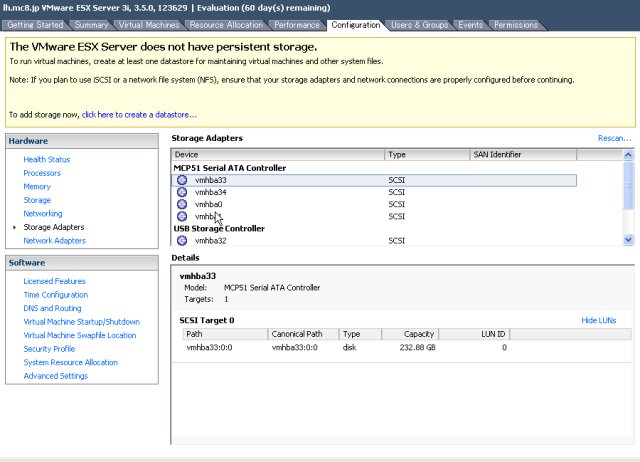The width and height of the screenshot is (640, 462).
Task: Open Security Profile settings
Action: click(49, 349)
